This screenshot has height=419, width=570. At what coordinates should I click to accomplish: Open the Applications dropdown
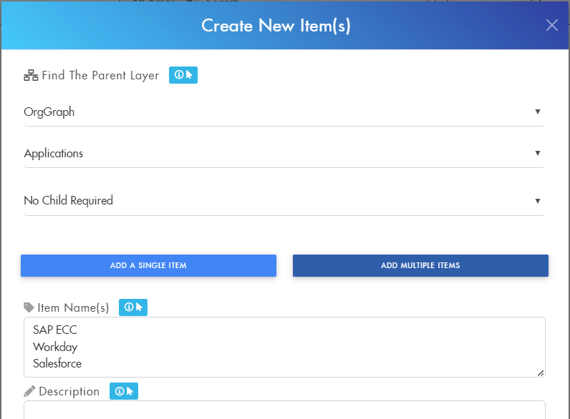click(284, 153)
